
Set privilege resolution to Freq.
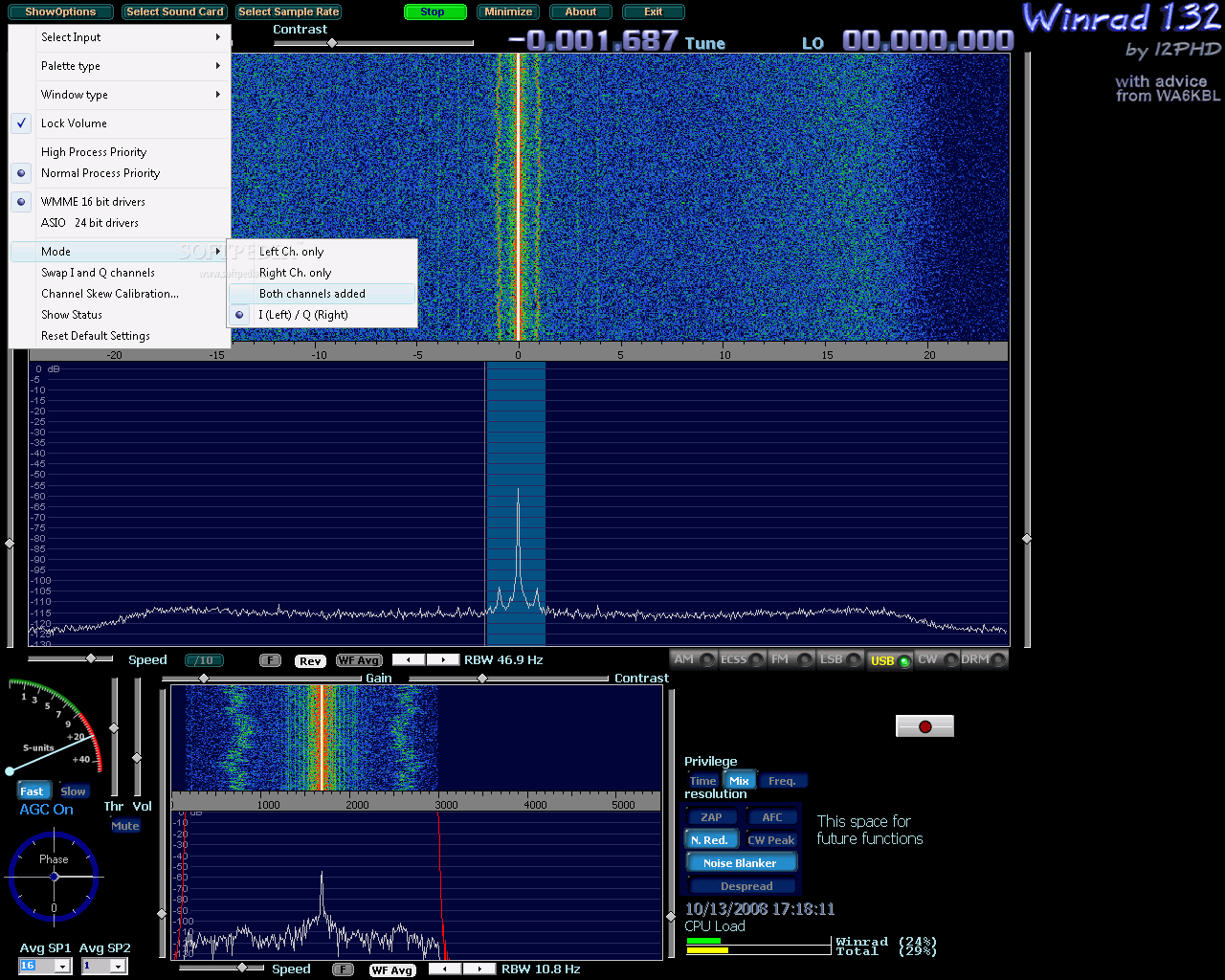(x=782, y=781)
